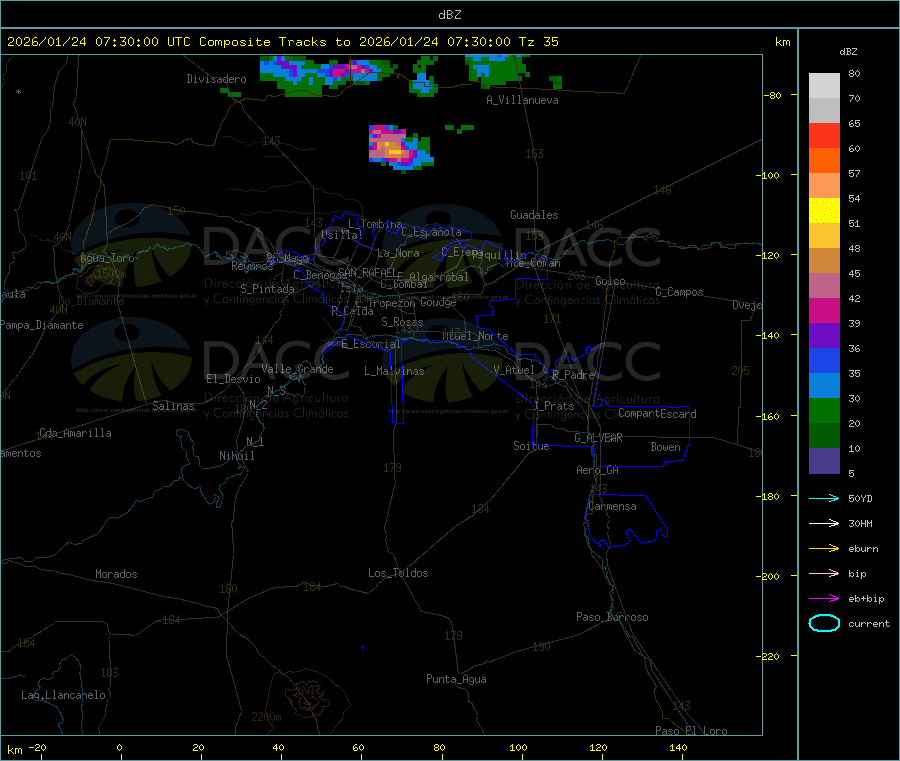Click the pink bip arrow in legend
Viewport: 900px width, 761px height.
(824, 573)
